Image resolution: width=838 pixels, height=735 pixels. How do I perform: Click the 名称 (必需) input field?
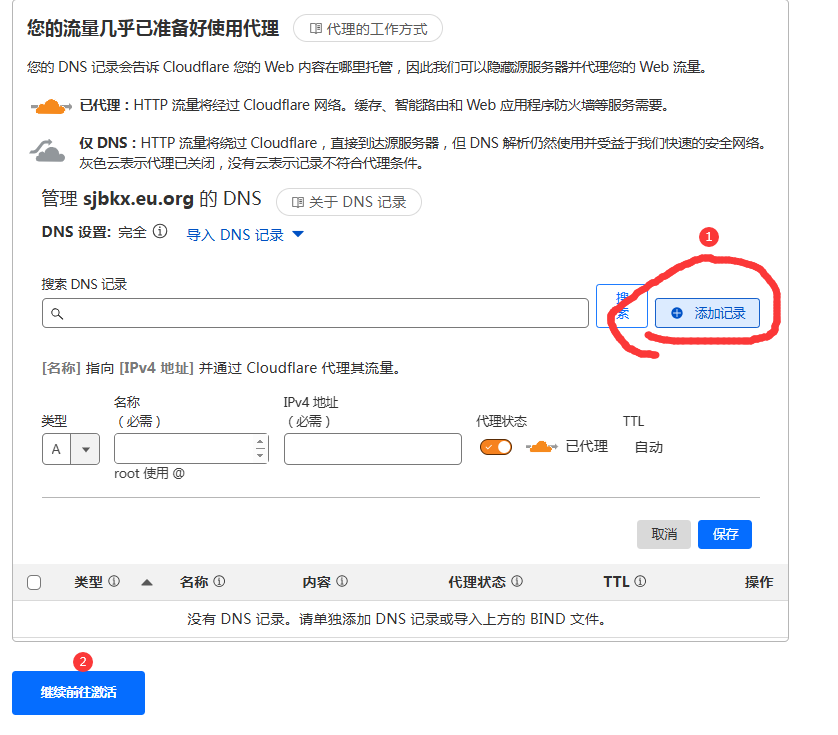(x=191, y=448)
